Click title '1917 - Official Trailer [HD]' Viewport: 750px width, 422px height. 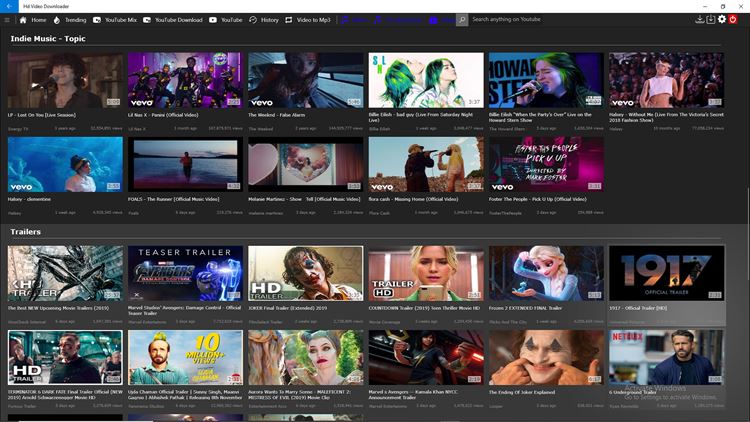[x=639, y=308]
